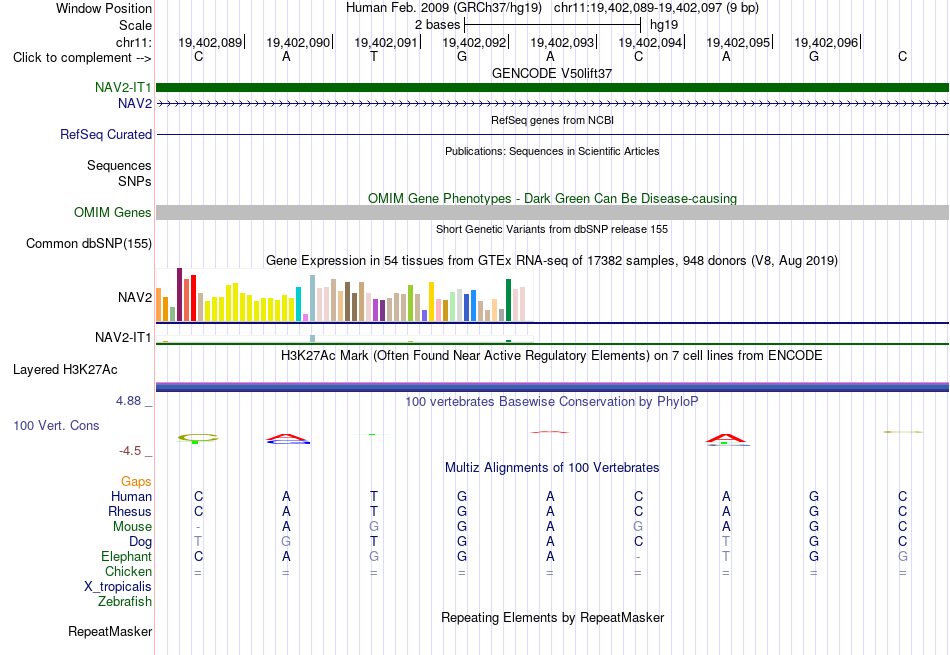
Task: Click the Chicken species label
Action: point(128,571)
